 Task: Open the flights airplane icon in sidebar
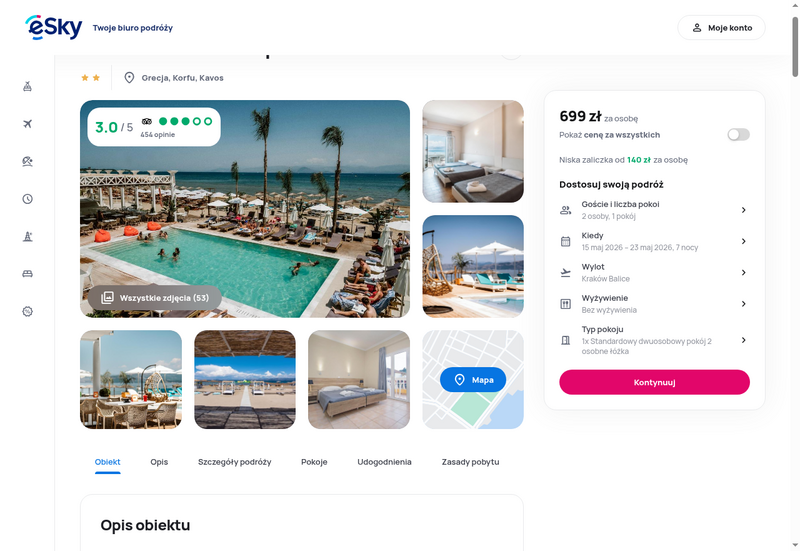click(28, 124)
